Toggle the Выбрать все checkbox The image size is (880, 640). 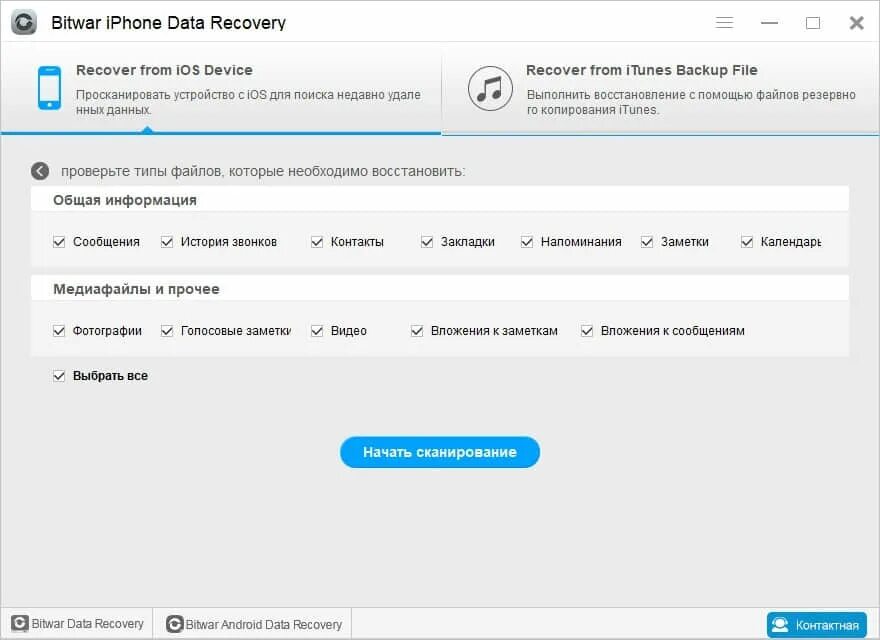point(59,376)
